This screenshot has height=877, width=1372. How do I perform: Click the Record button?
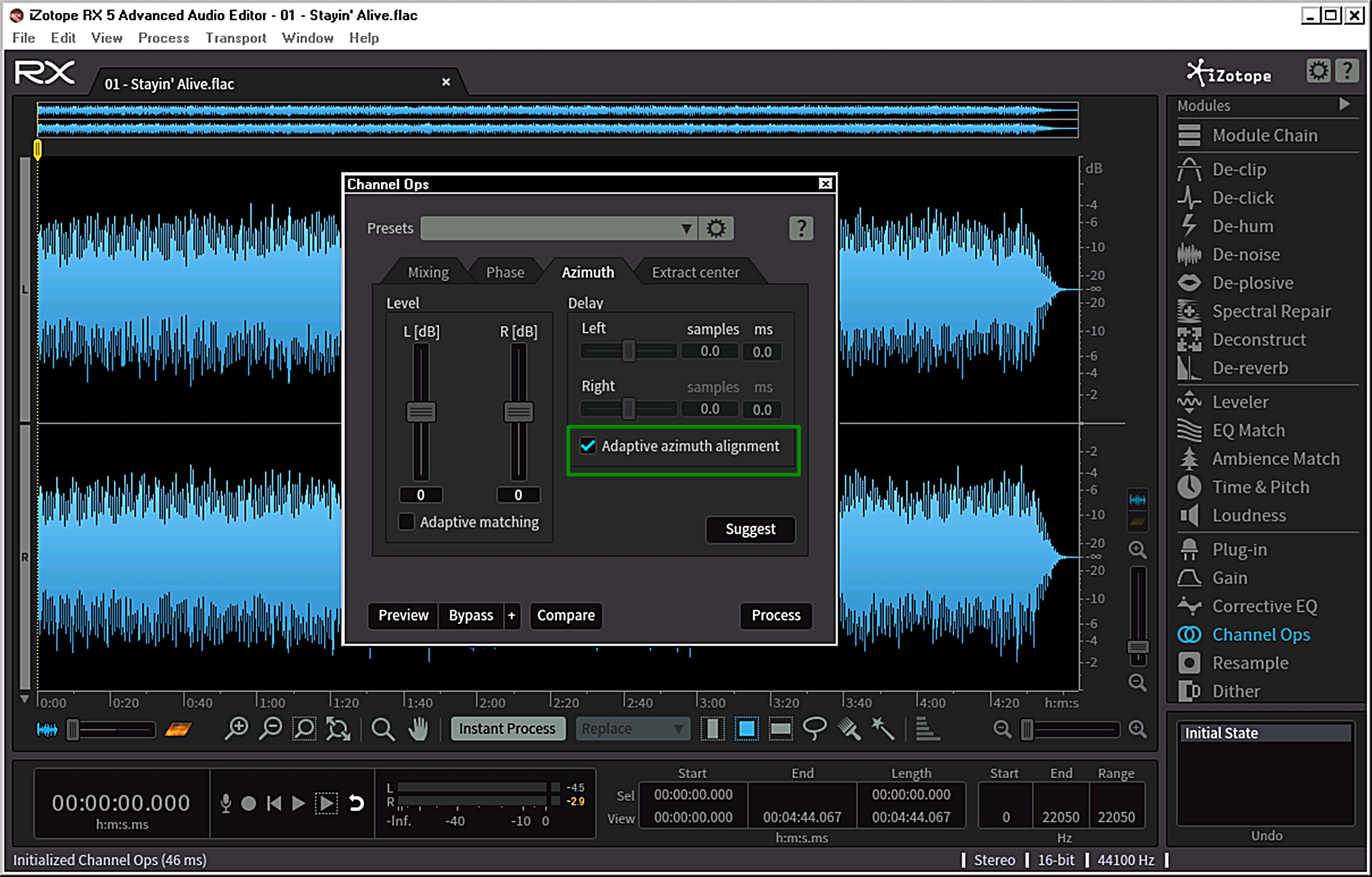tap(248, 803)
